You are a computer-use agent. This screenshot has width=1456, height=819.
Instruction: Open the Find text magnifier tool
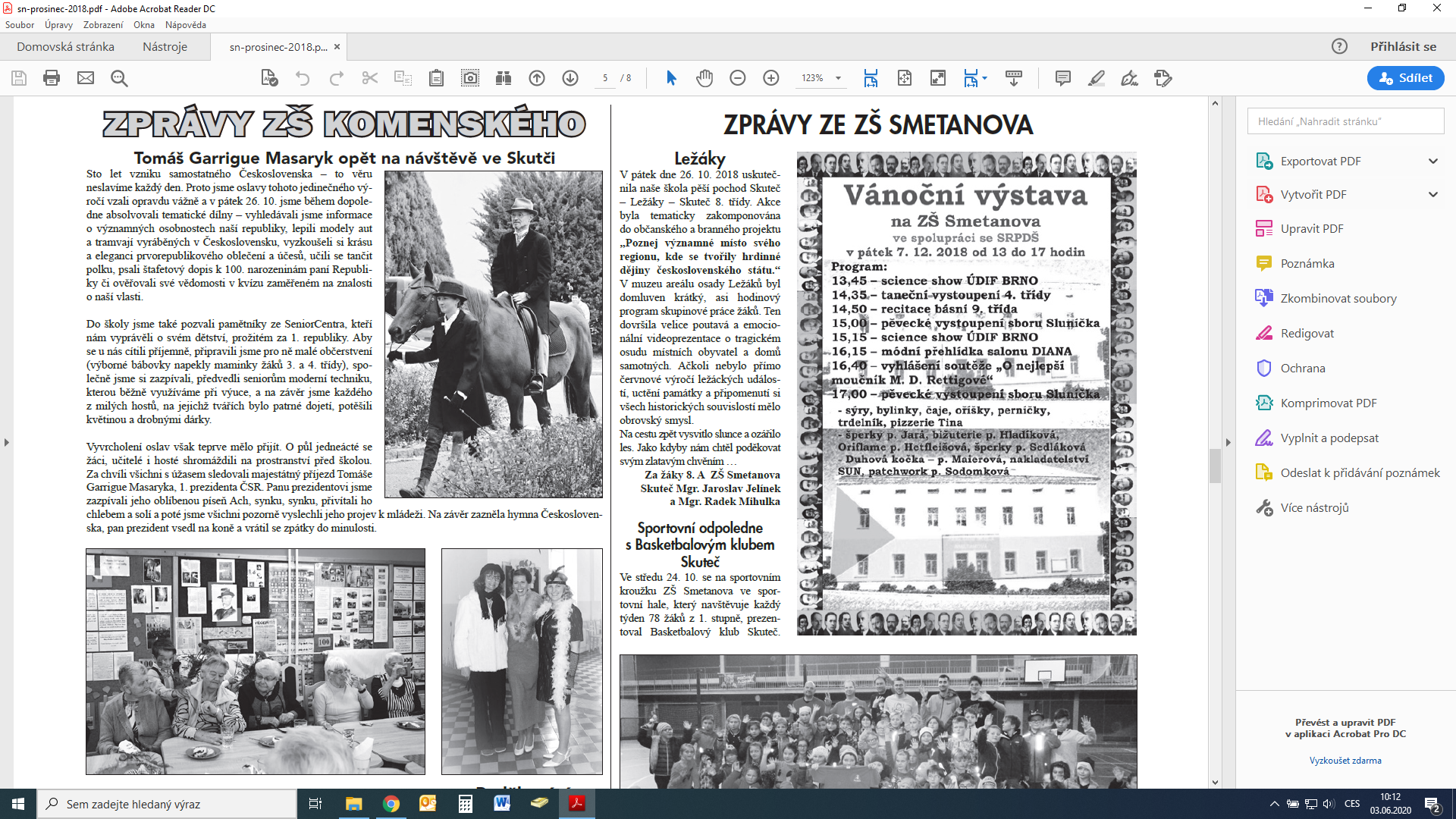pos(119,78)
